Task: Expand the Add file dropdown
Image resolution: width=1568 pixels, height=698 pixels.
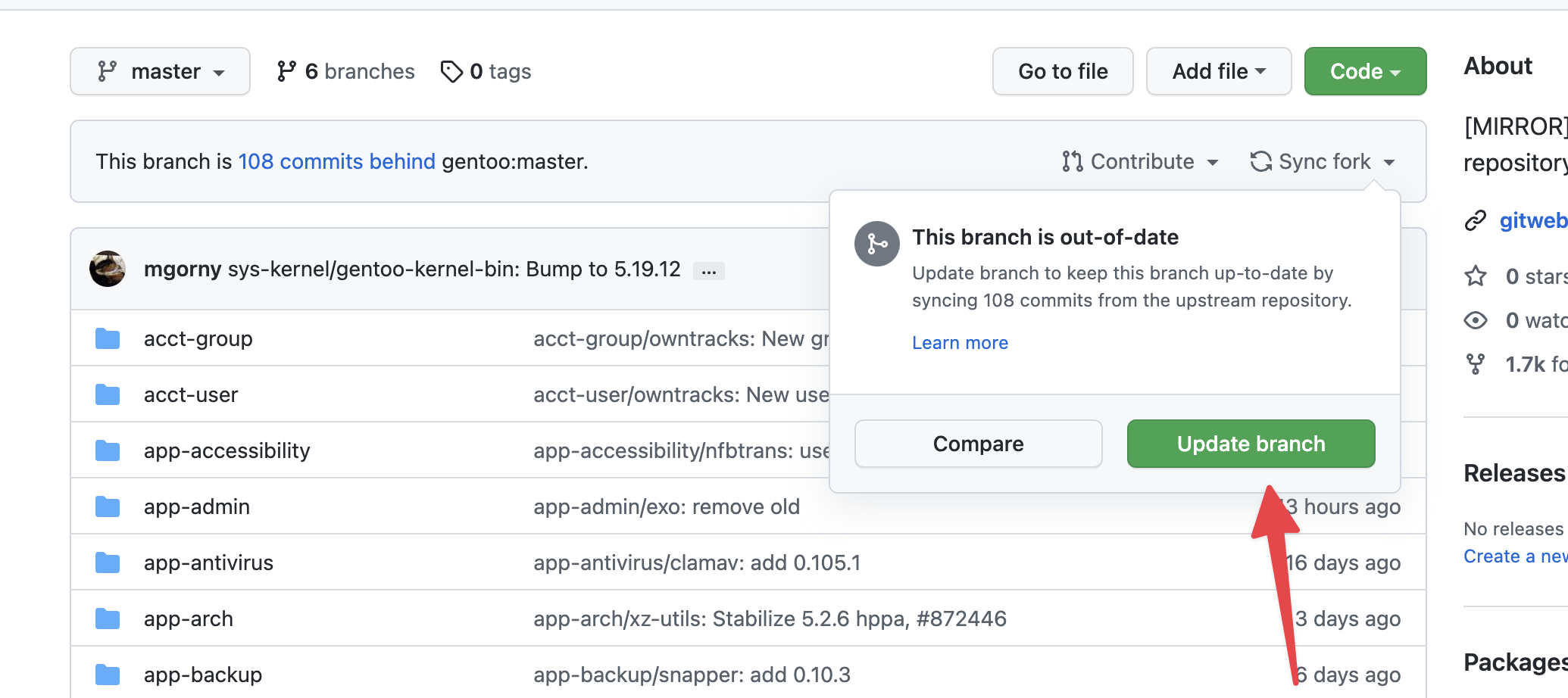Action: tap(1218, 71)
